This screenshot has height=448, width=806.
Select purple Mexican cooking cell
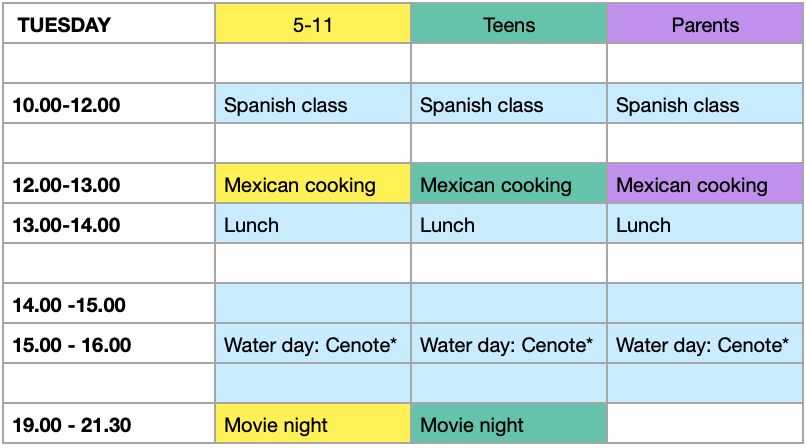[705, 184]
